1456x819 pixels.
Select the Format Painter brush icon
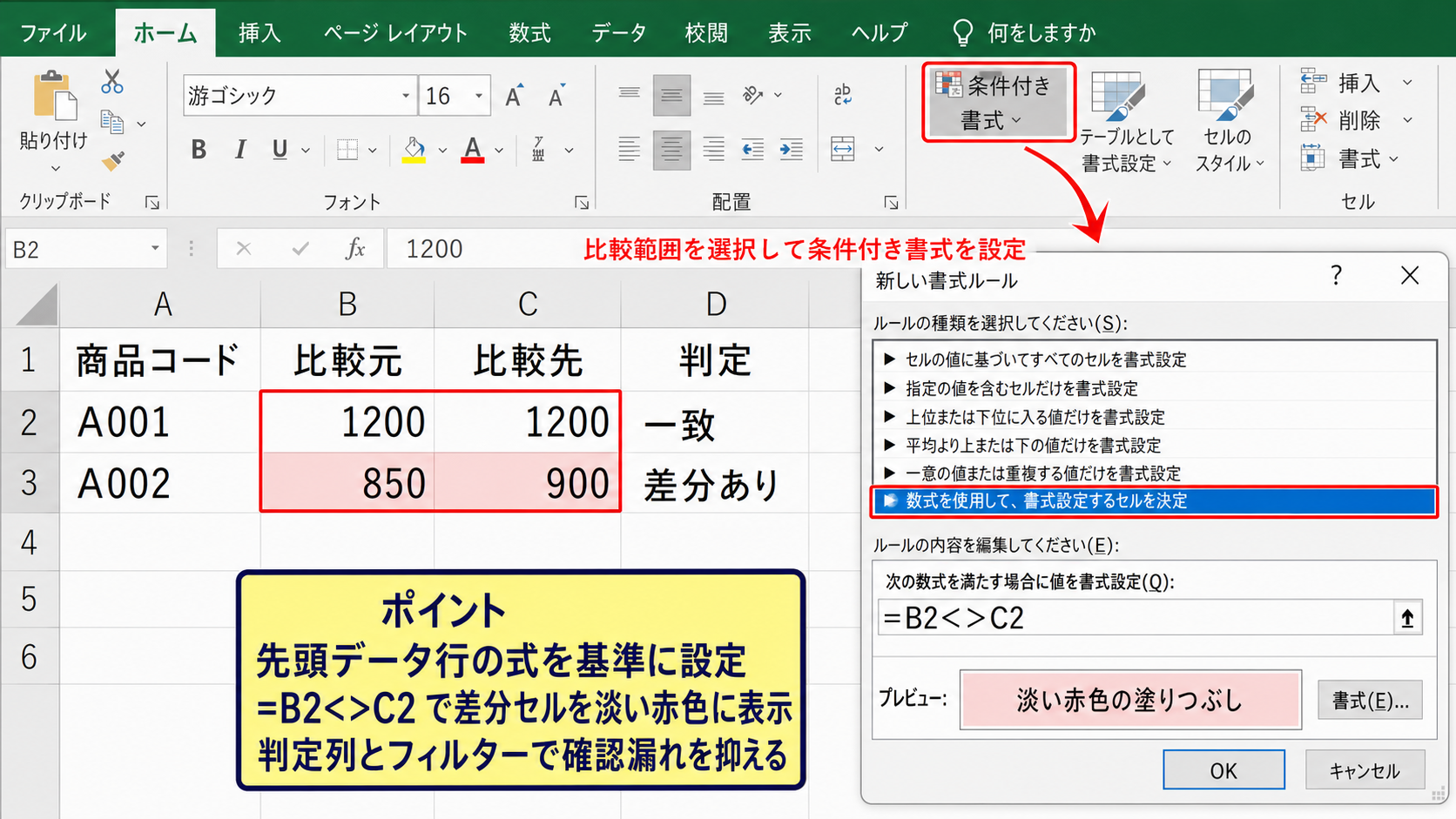[112, 161]
